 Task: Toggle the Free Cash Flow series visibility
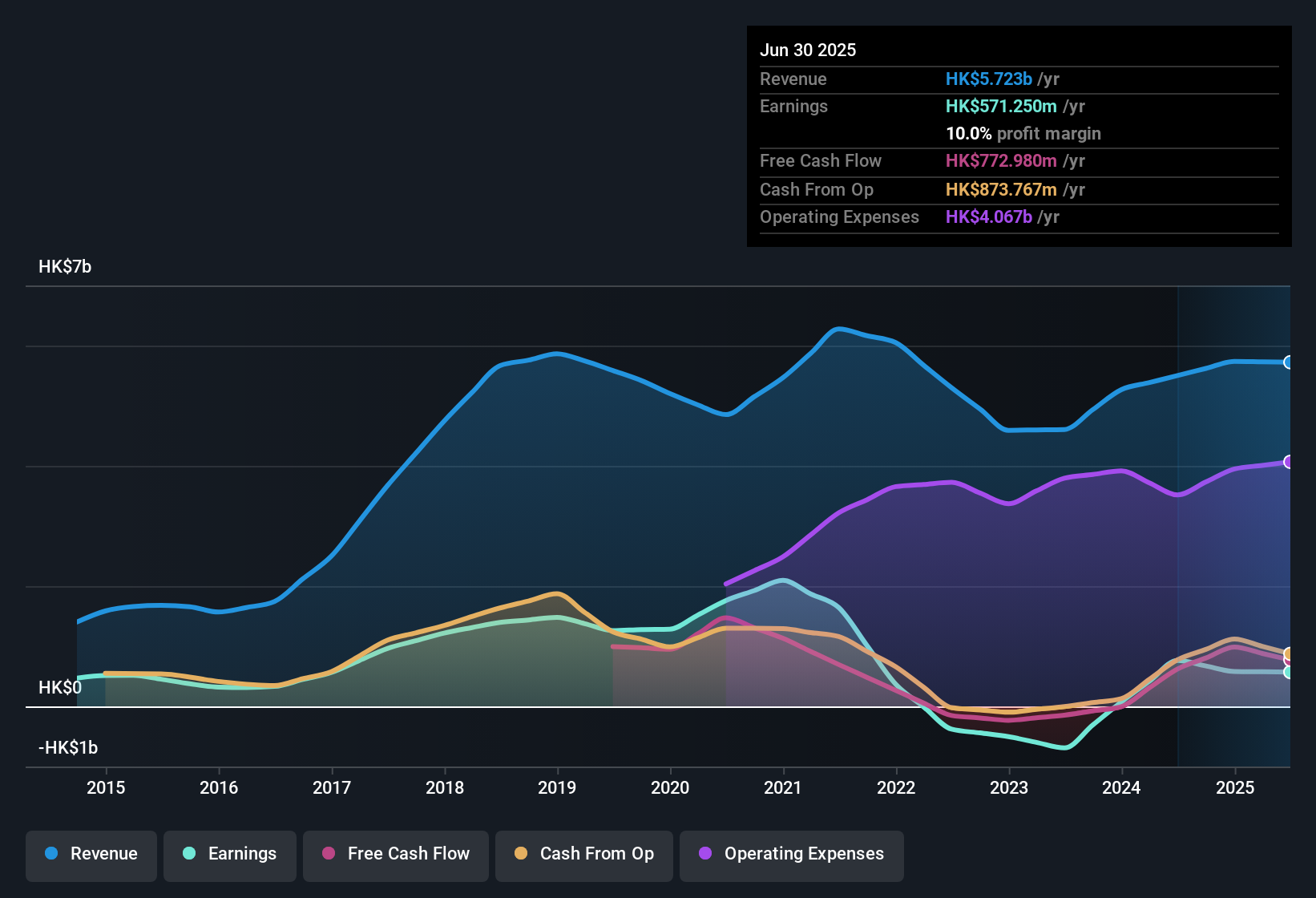(395, 854)
